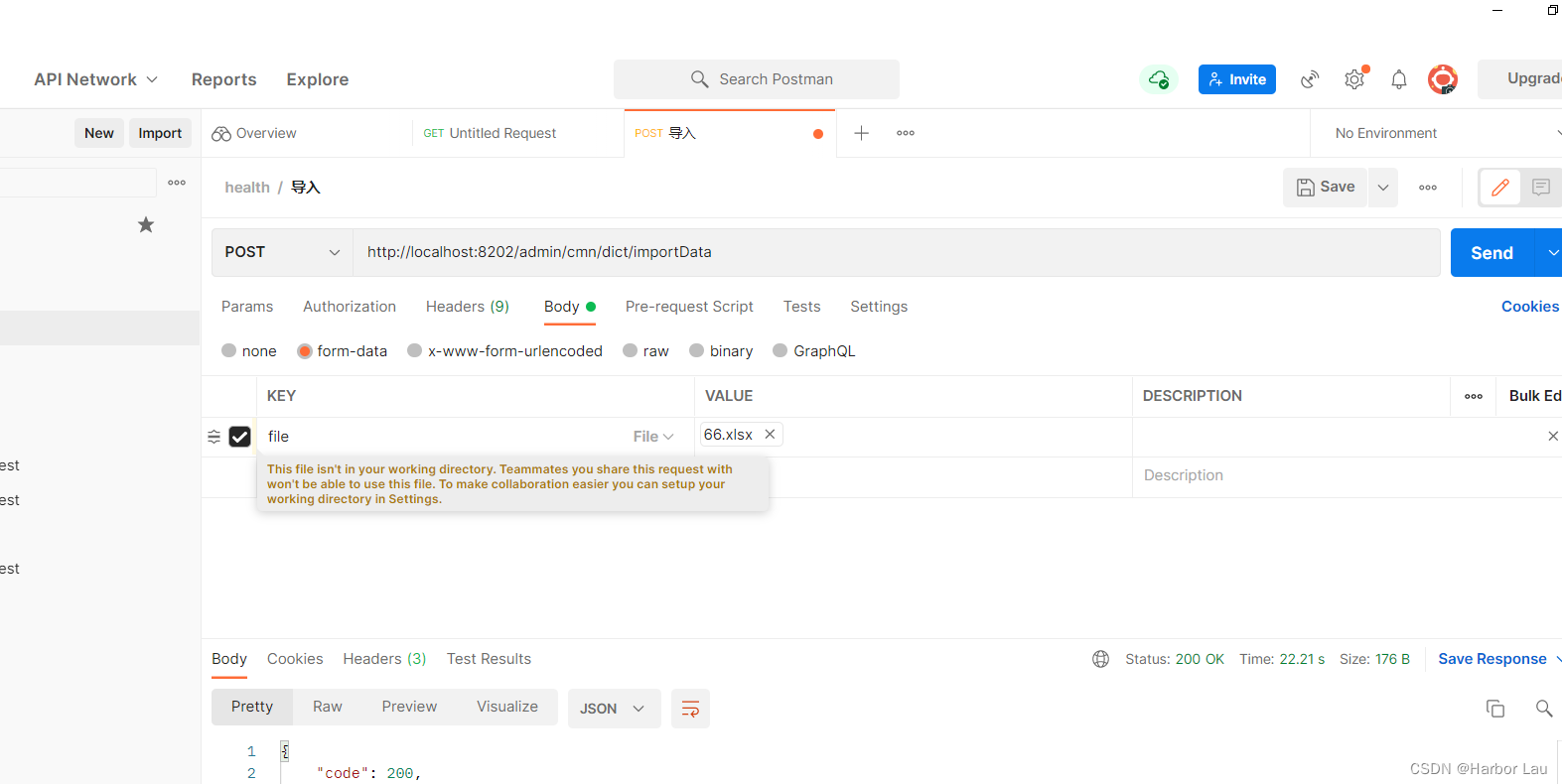Click the network globe icon in response

coord(1100,659)
